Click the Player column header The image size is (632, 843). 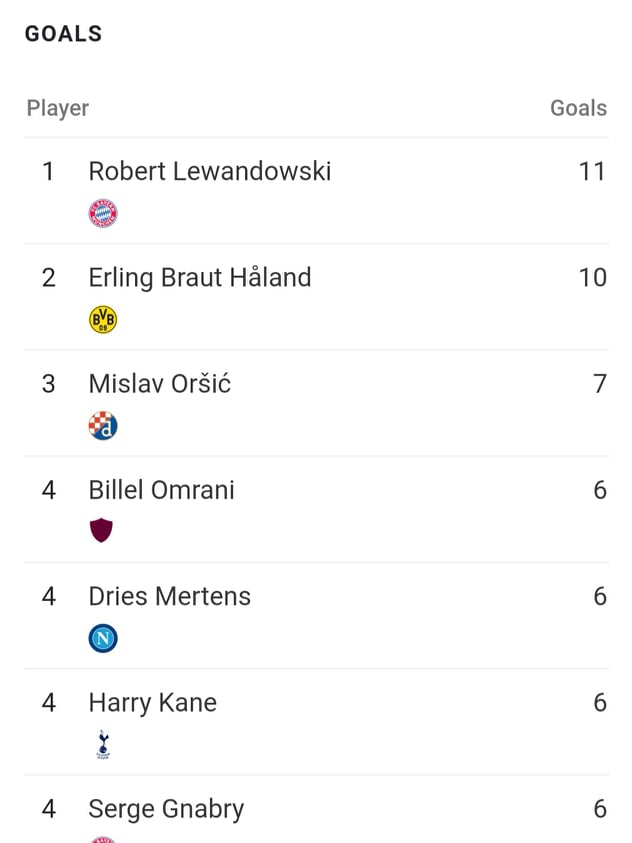click(58, 109)
